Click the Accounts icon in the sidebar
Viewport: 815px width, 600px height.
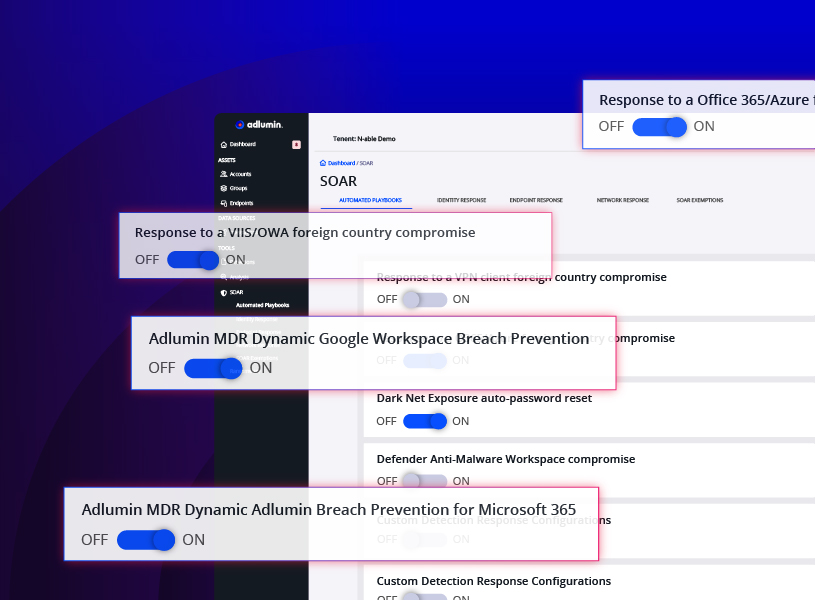click(224, 174)
